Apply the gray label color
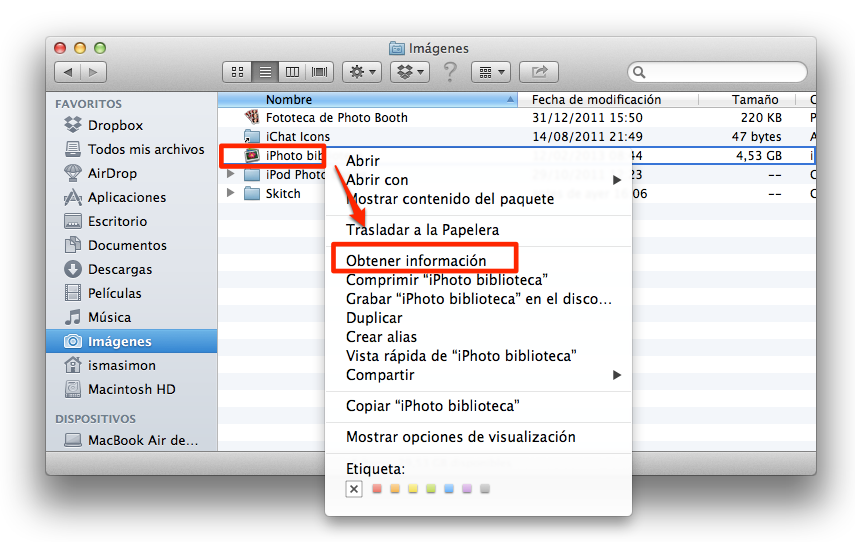Image resolution: width=855 pixels, height=542 pixels. (x=485, y=489)
